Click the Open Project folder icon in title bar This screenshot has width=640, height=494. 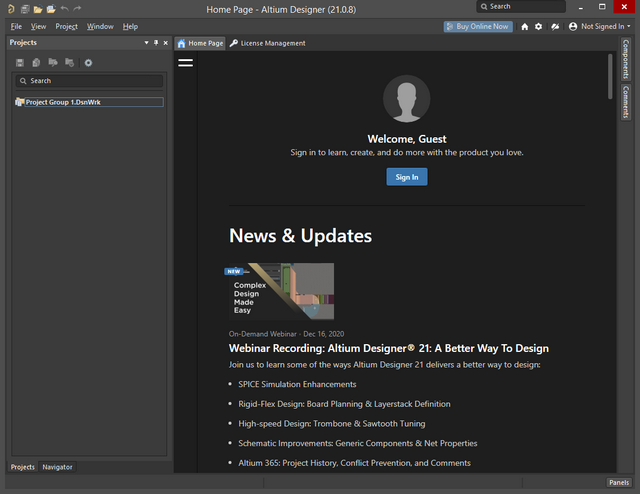coord(51,8)
